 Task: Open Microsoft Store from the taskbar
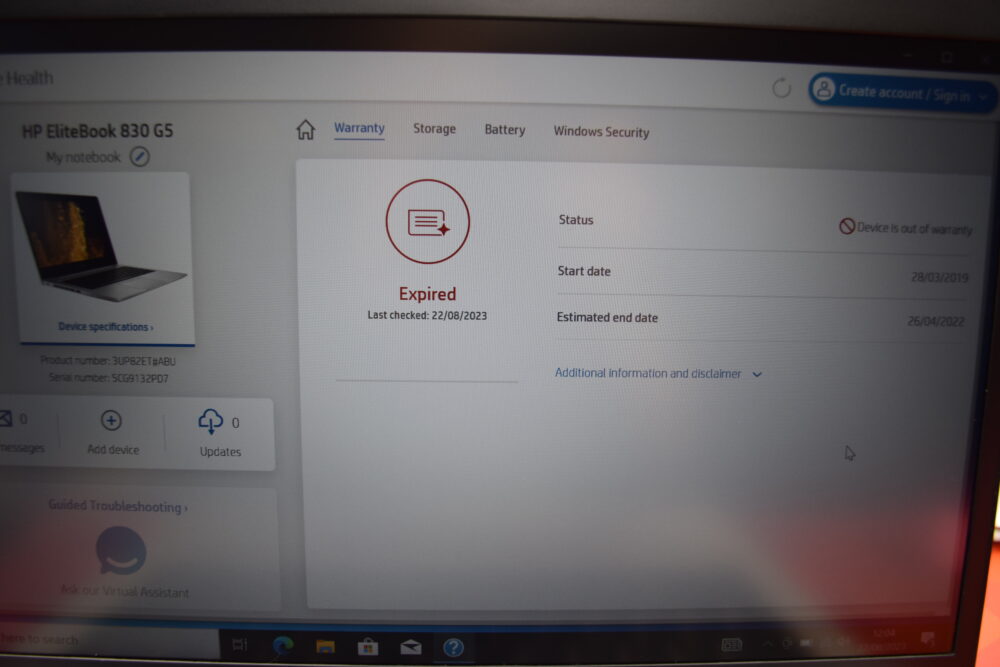[367, 647]
